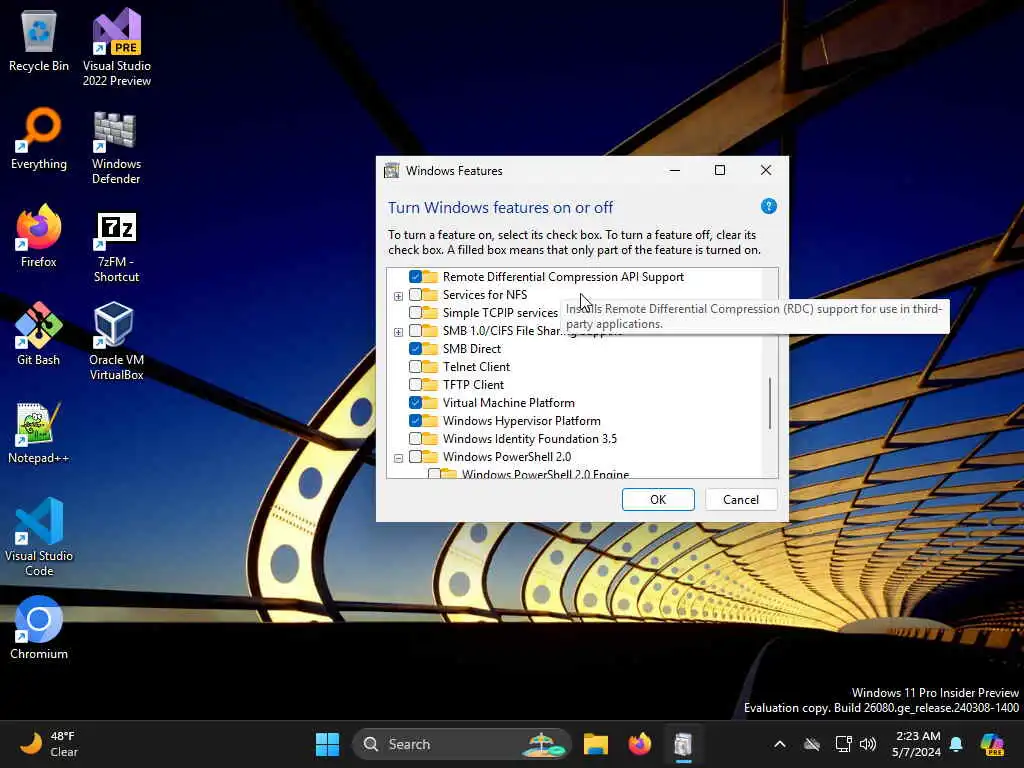Launch Visual Studio 2022 Preview shortcut
Screen dimensions: 1024x768
[116, 47]
